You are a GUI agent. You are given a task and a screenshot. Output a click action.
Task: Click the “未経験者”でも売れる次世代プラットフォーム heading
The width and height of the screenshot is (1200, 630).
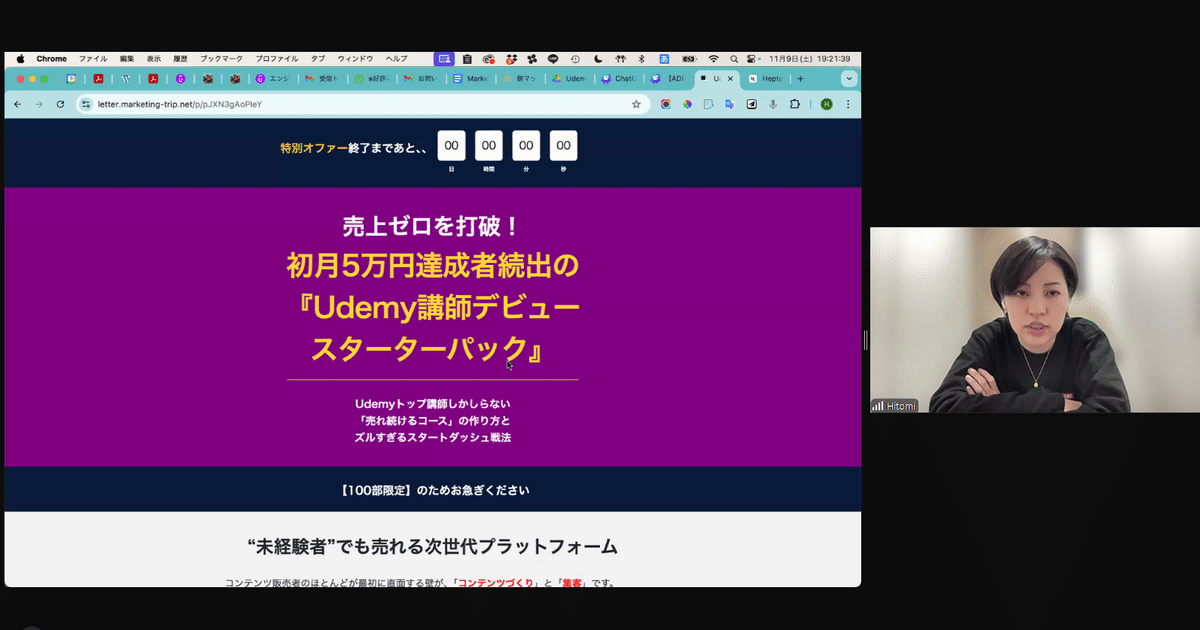point(433,547)
